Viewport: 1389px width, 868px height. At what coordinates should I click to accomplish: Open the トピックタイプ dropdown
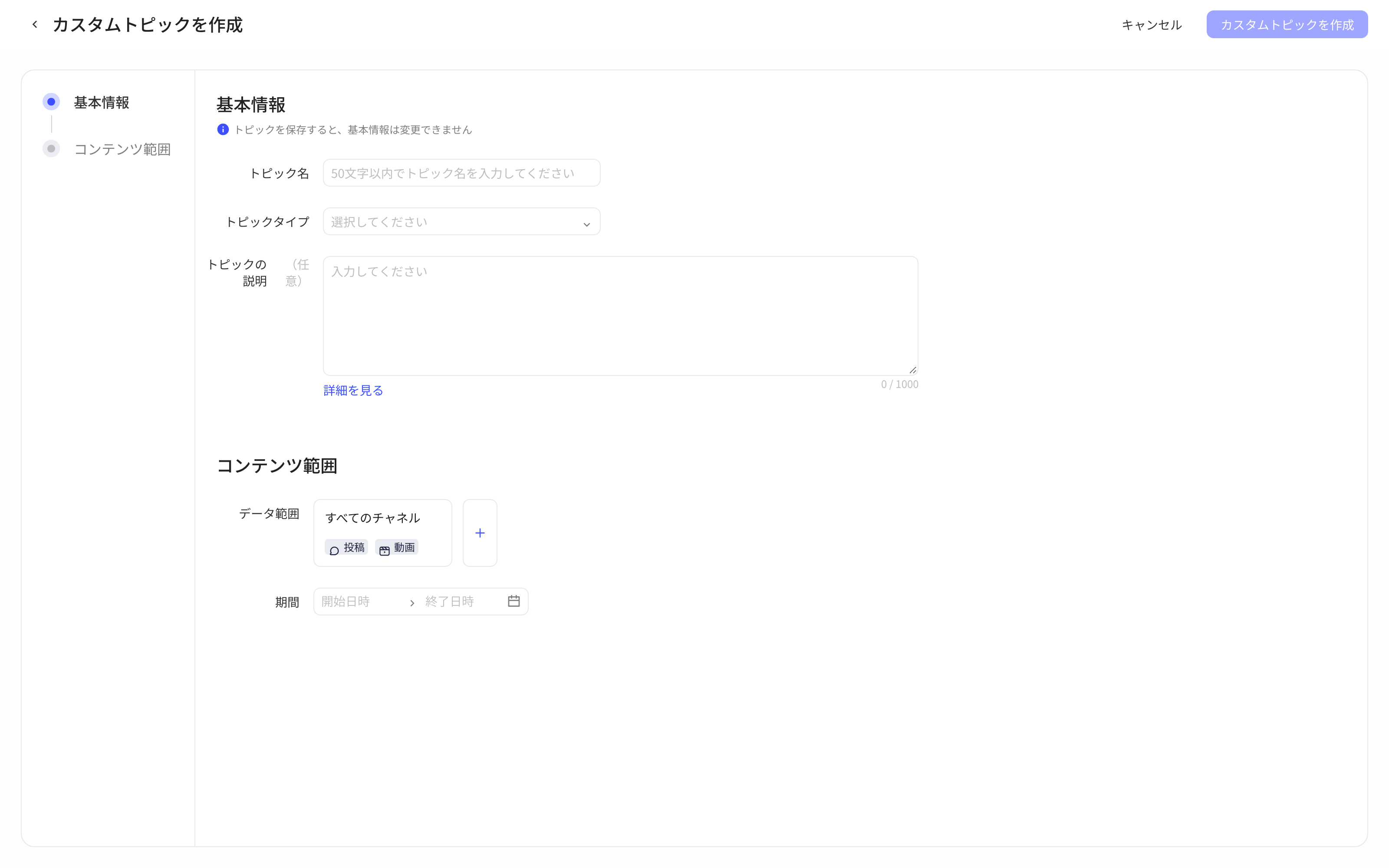pos(461,222)
